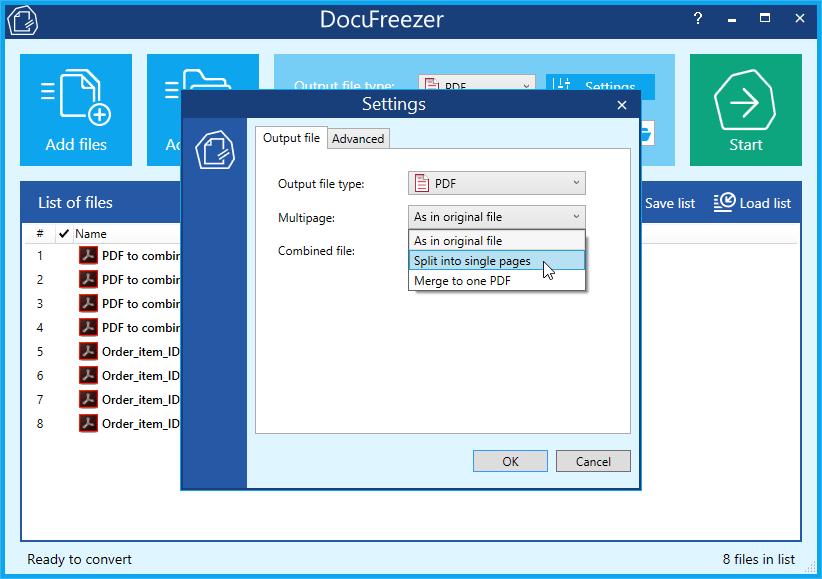Screen dimensions: 822x579
Task: Choose 'As in original file' list option
Action: (496, 241)
